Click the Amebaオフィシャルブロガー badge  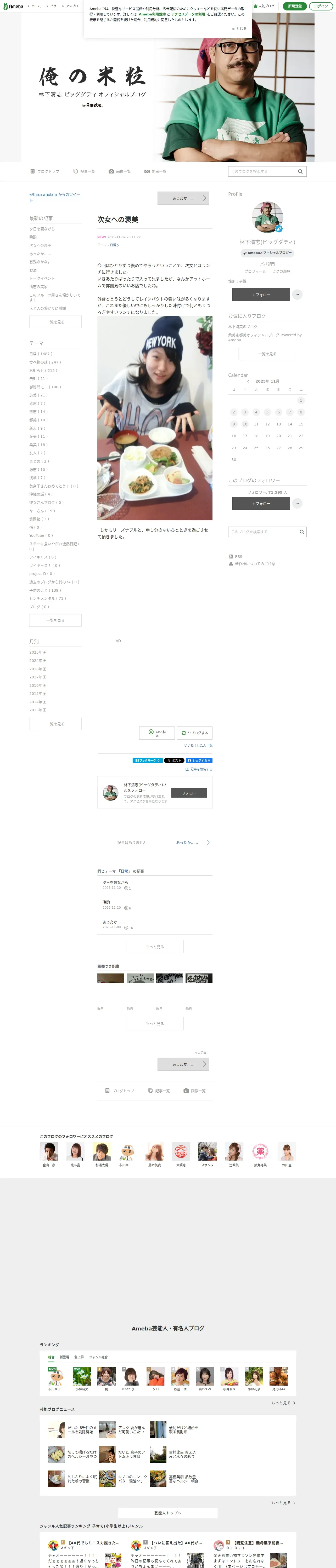coord(267,253)
